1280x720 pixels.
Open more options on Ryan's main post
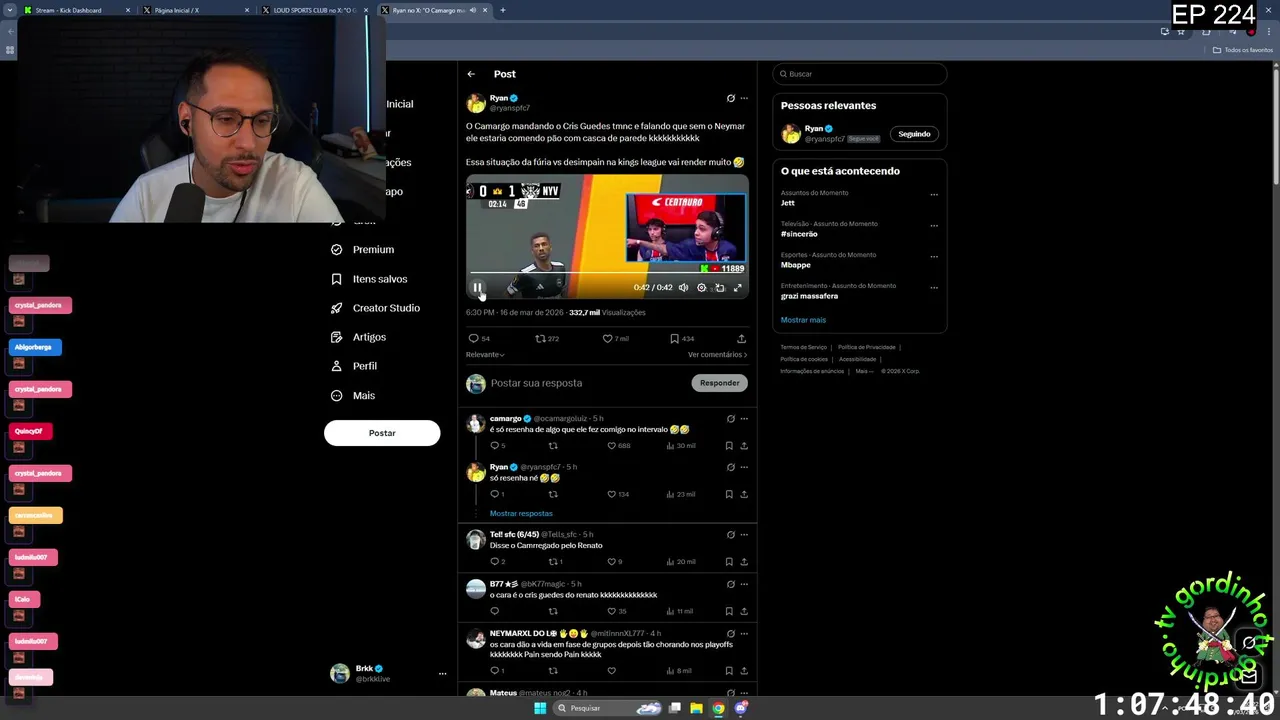click(744, 98)
